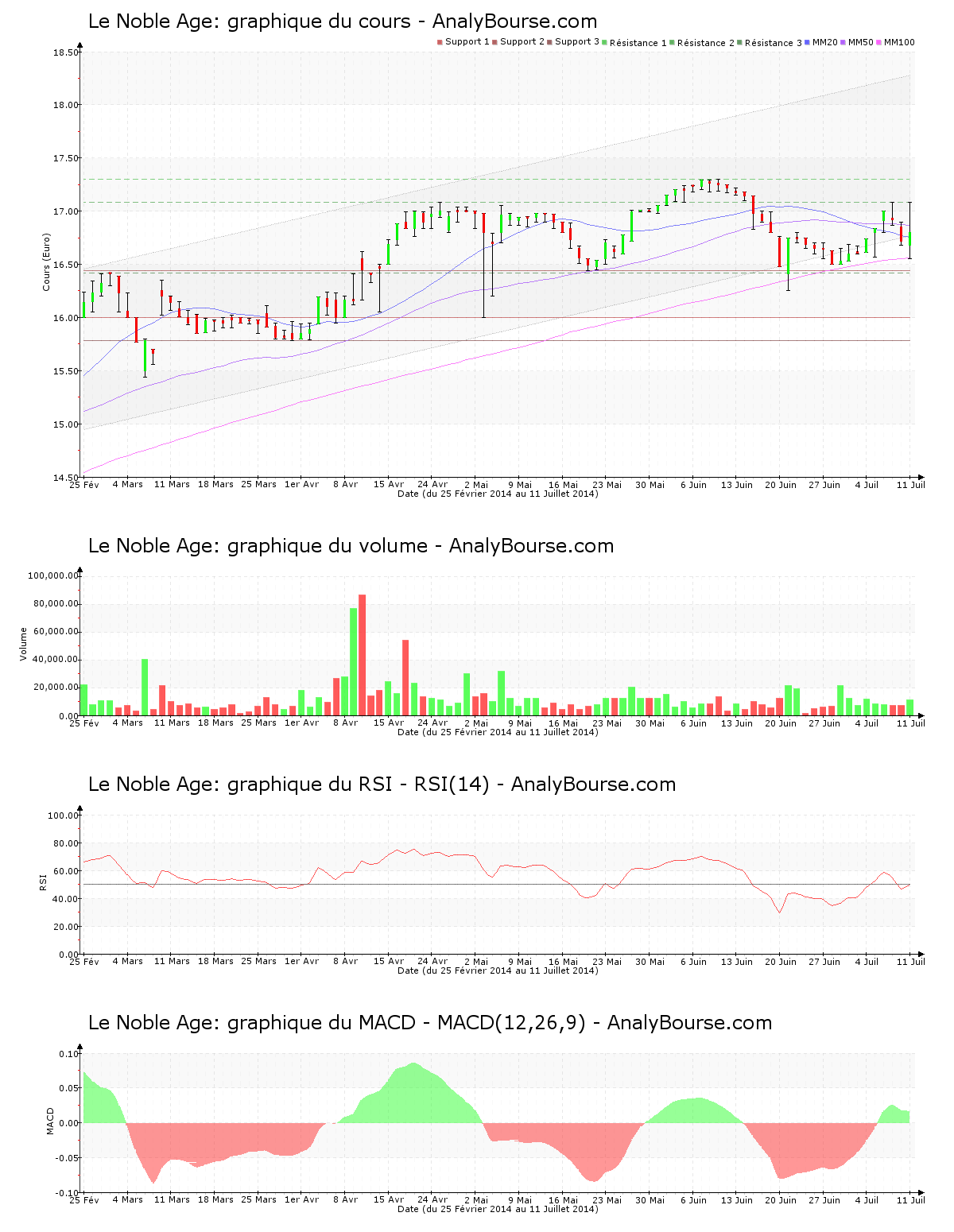Click the 60.00 RSI axis label
The width and height of the screenshot is (954, 1232).
pos(66,871)
